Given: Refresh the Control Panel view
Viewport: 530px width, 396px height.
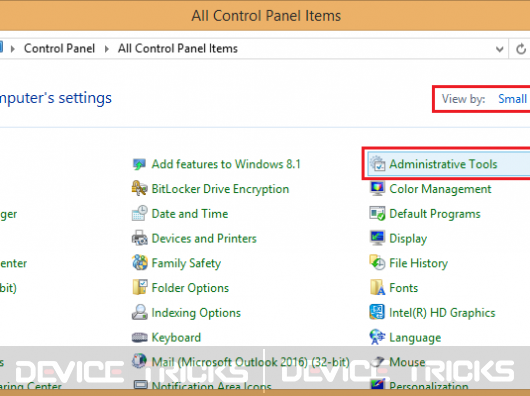Looking at the screenshot, I should (521, 49).
